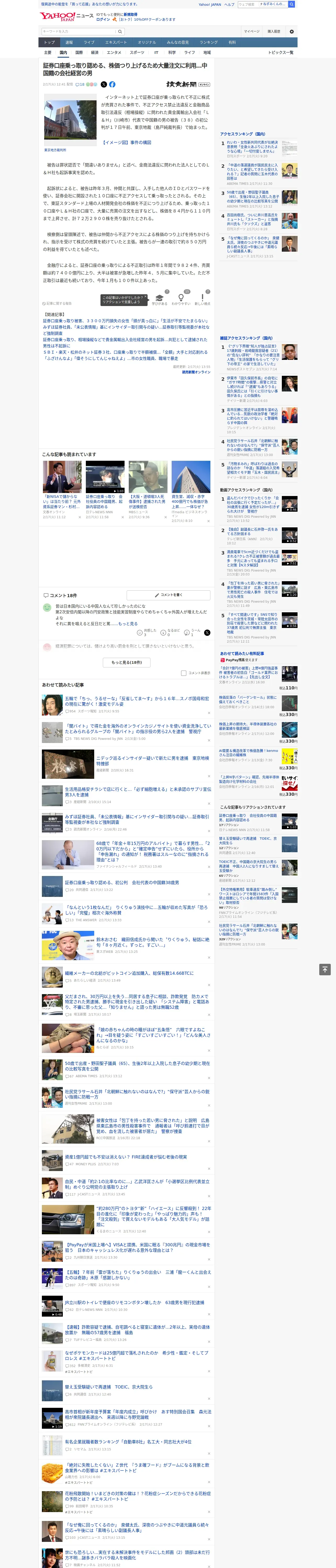
Task: Share article on X icon
Action: pyautogui.click(x=104, y=85)
